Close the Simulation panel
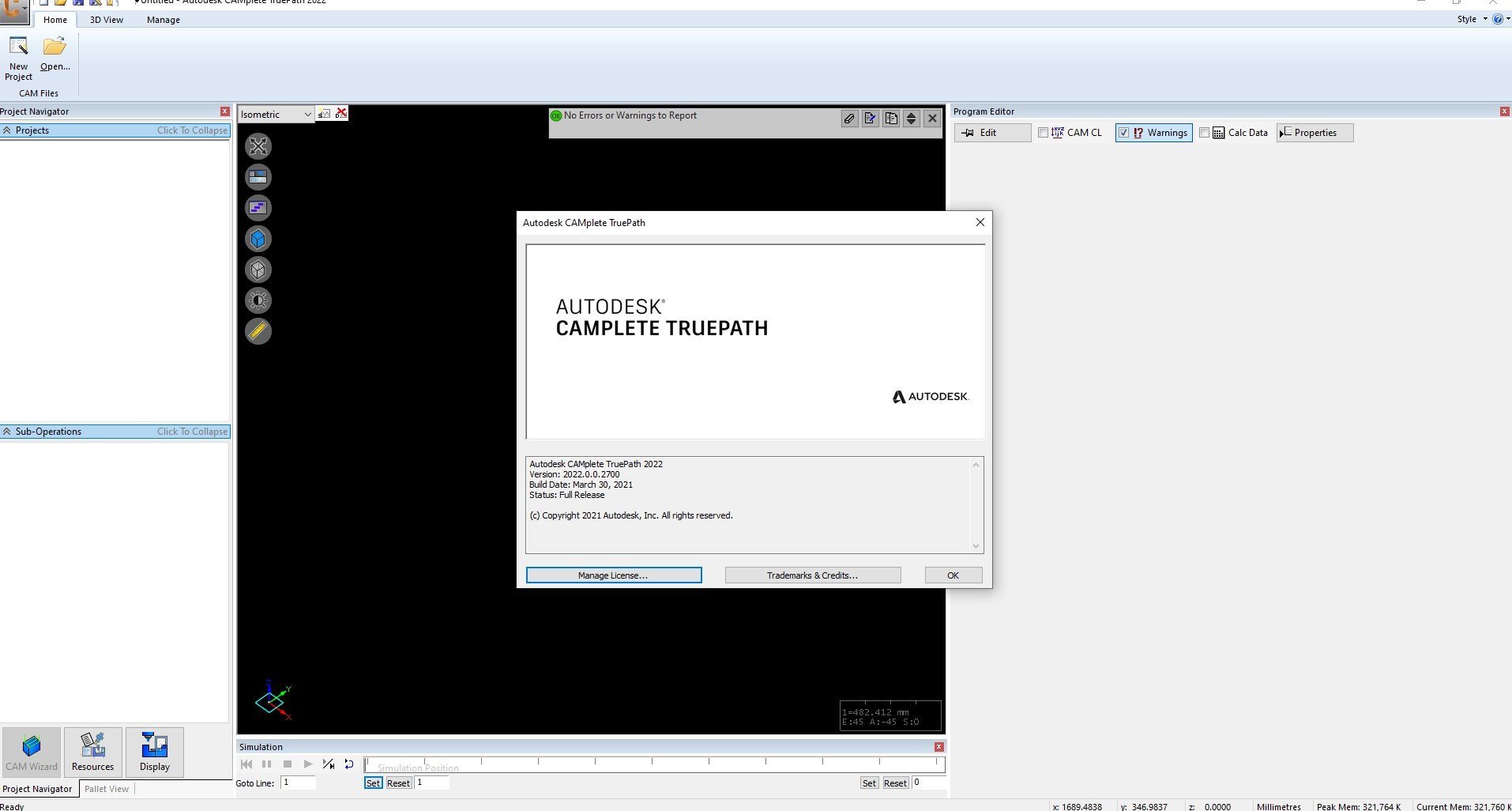The height and width of the screenshot is (811, 1512). (x=938, y=747)
